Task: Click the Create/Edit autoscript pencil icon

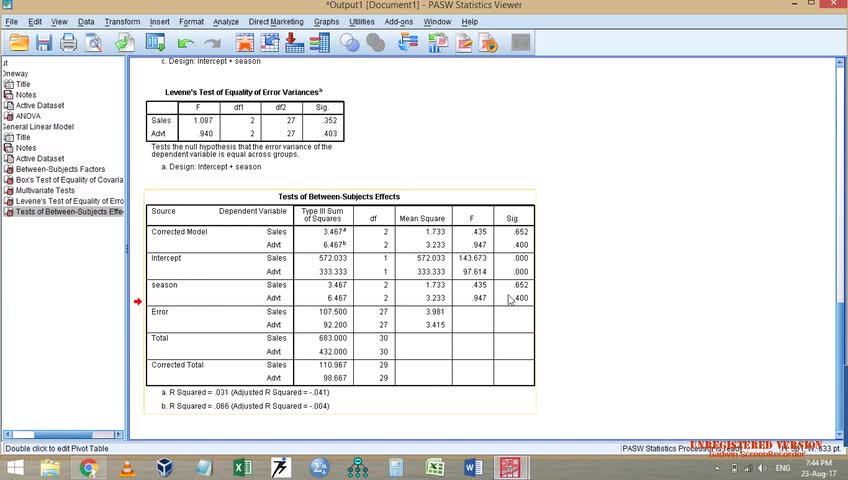Action: tap(464, 42)
